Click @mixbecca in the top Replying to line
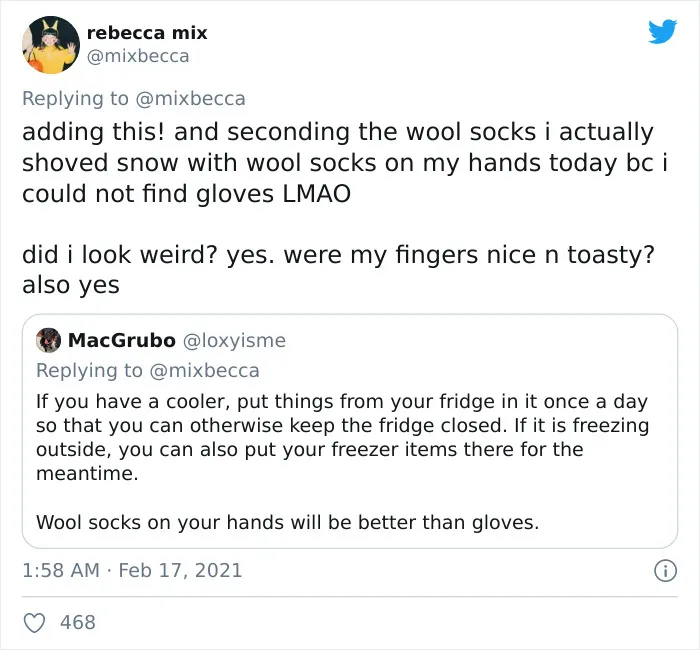The width and height of the screenshot is (700, 650). [x=190, y=99]
